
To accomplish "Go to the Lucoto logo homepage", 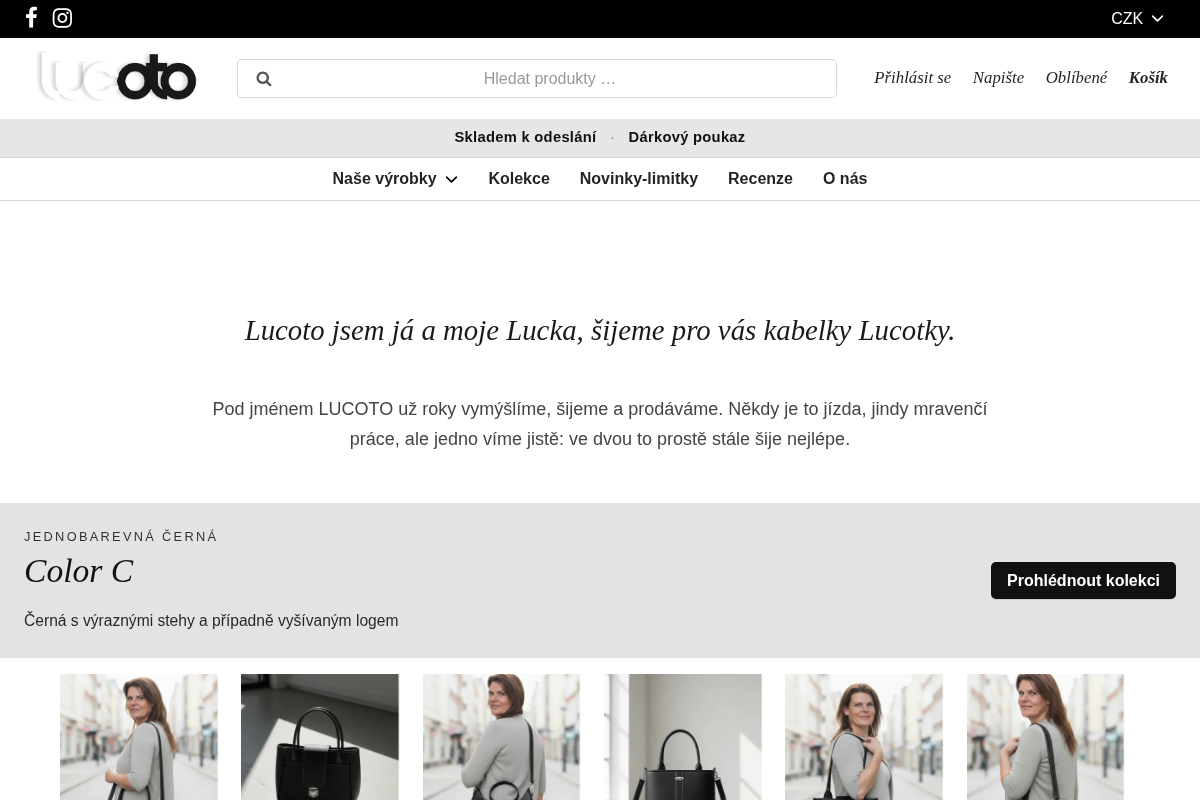I will (x=117, y=77).
